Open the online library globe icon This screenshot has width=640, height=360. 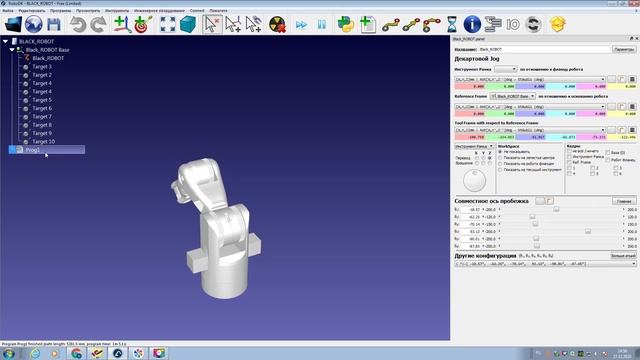click(33, 24)
